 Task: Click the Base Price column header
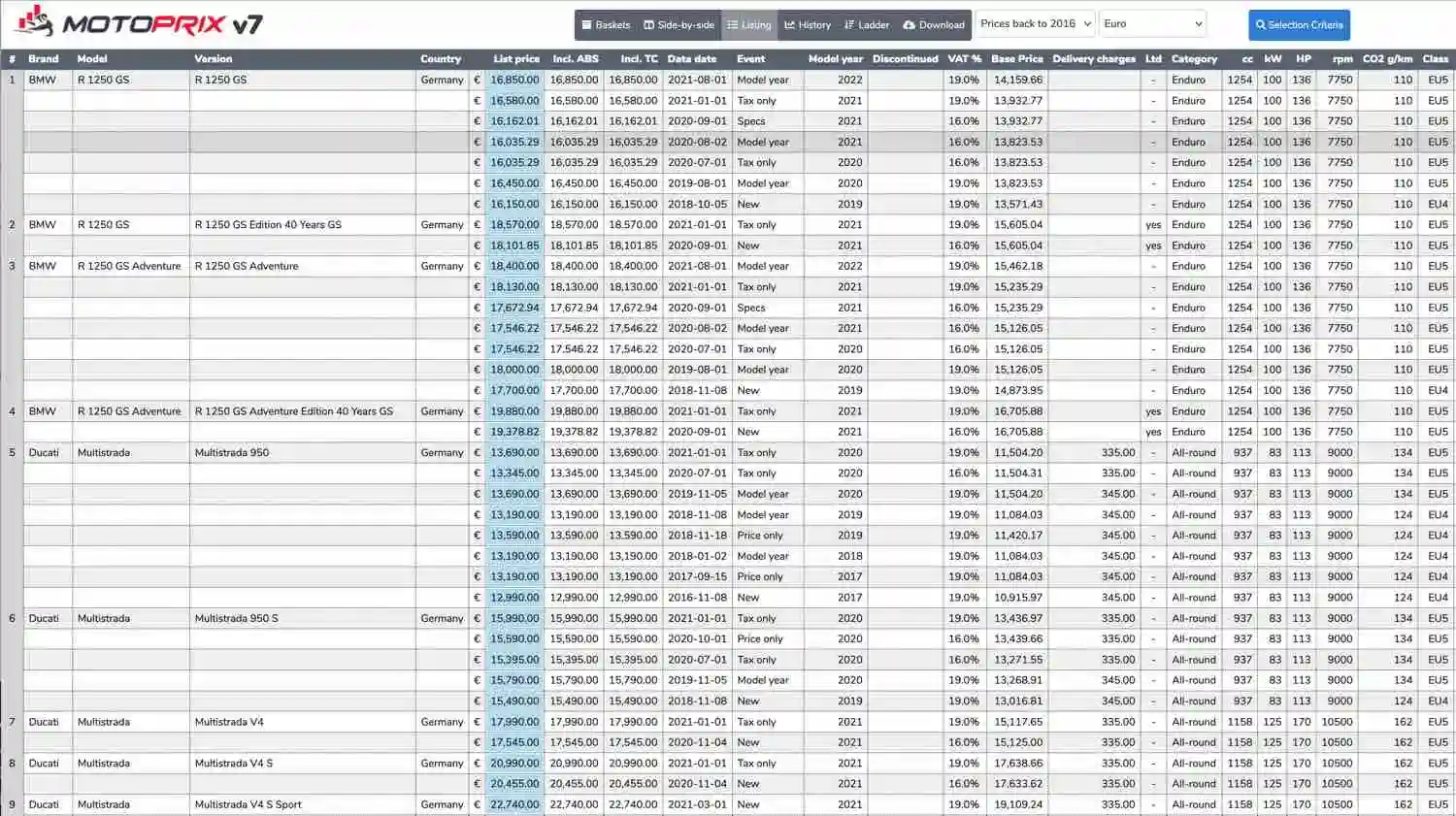(1017, 59)
